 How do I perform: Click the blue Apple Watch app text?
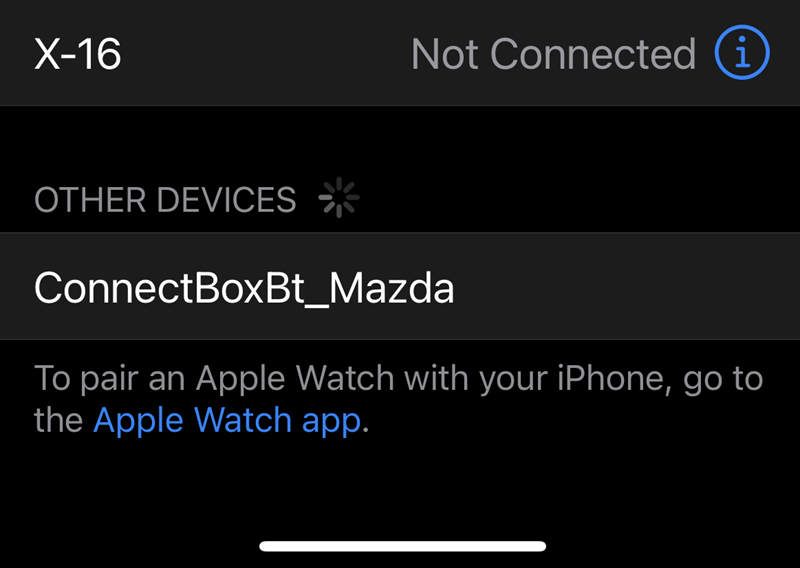pyautogui.click(x=227, y=420)
